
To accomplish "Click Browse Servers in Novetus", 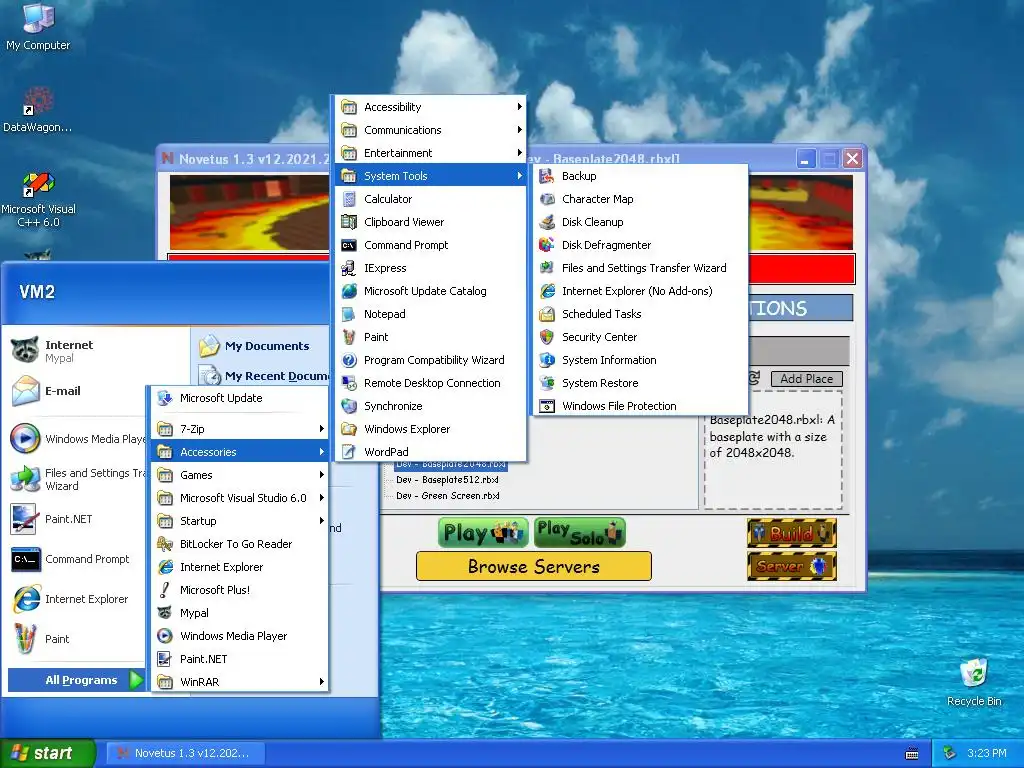I will tap(534, 566).
